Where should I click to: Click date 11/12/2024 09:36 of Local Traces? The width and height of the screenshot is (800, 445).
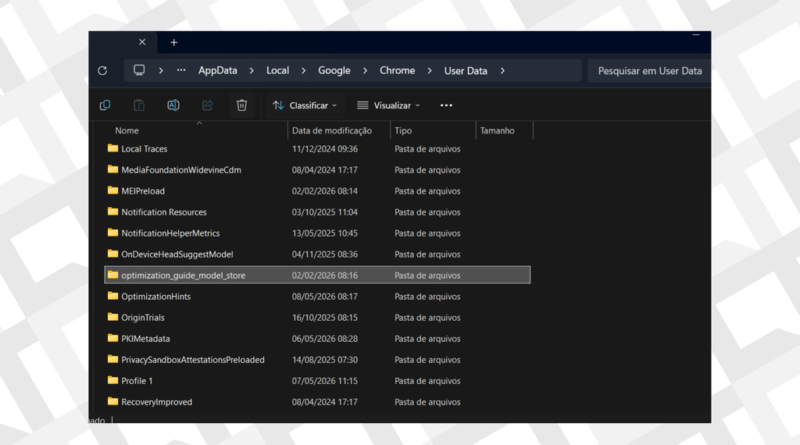point(324,149)
